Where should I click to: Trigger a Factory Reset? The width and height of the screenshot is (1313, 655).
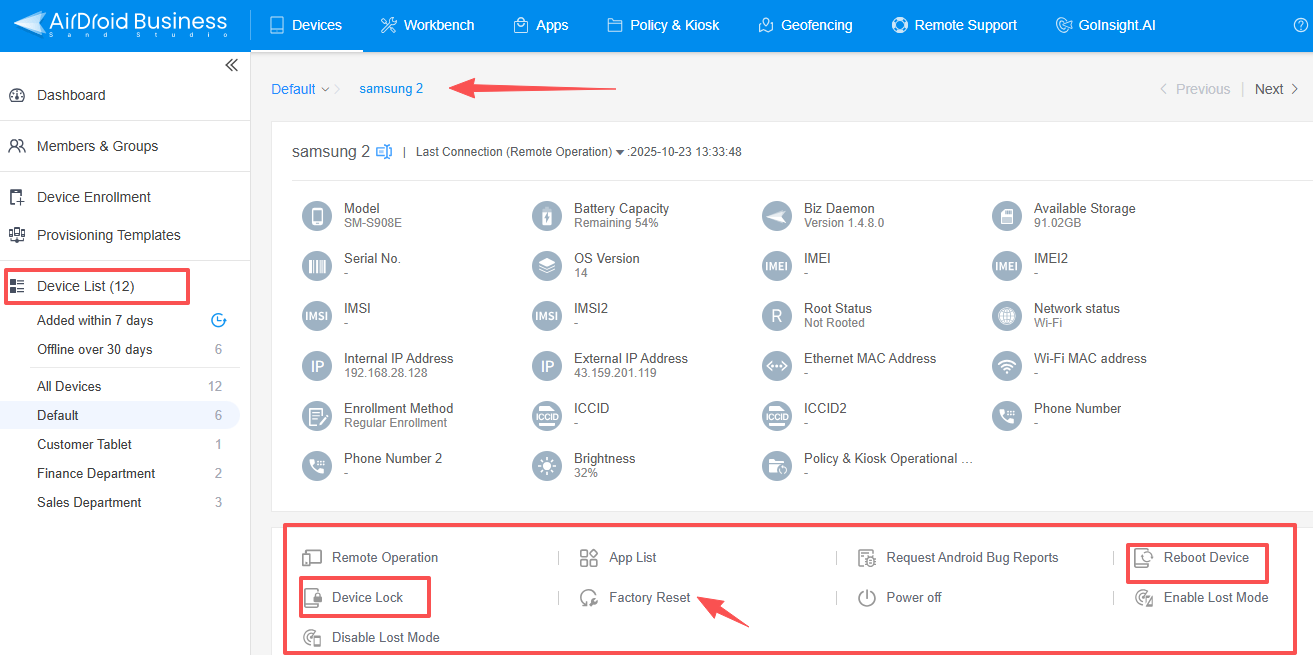pyautogui.click(x=649, y=597)
